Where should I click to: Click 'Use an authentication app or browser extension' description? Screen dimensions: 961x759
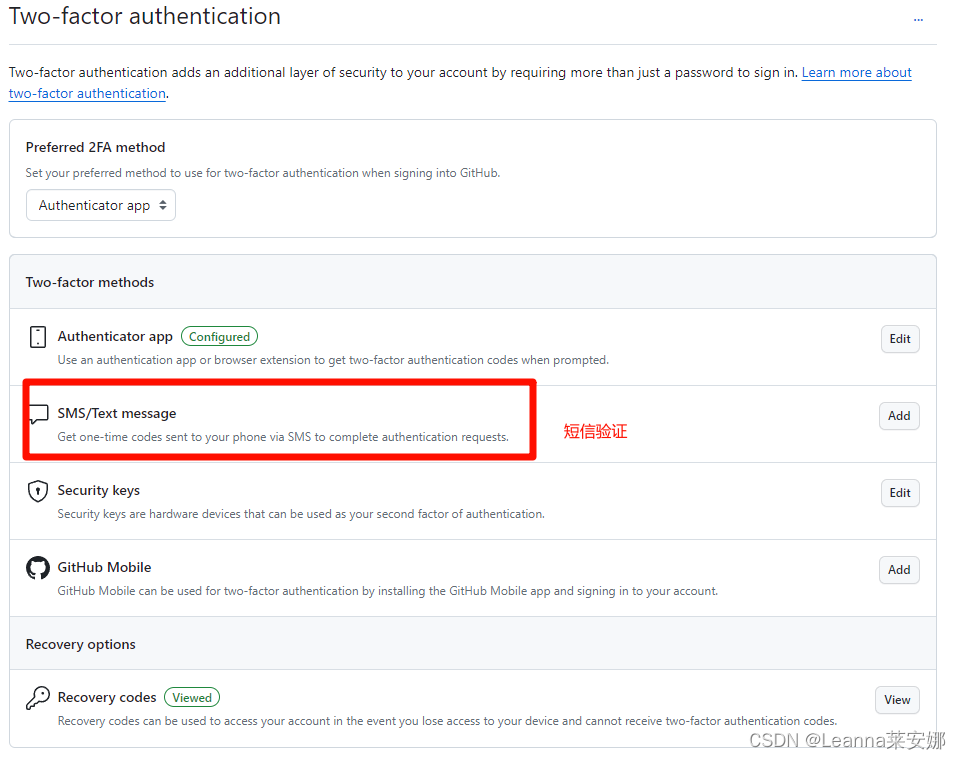click(x=333, y=360)
